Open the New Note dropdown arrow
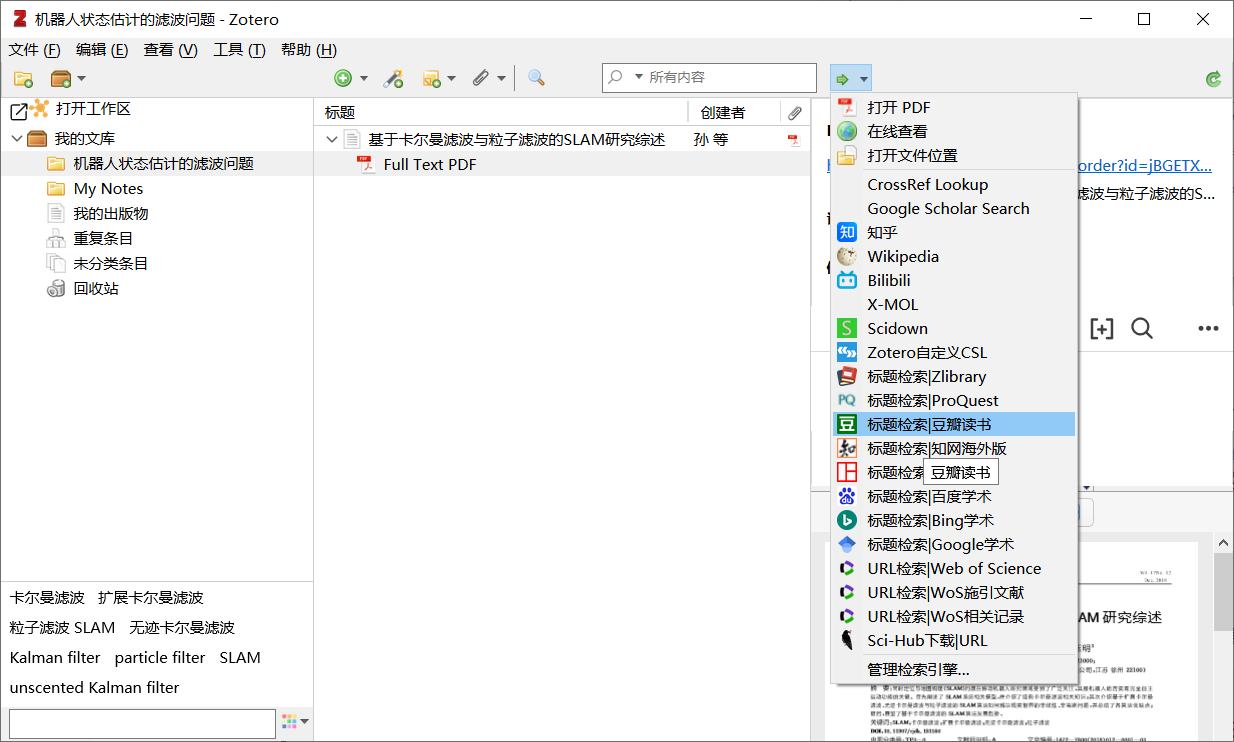 click(x=451, y=78)
